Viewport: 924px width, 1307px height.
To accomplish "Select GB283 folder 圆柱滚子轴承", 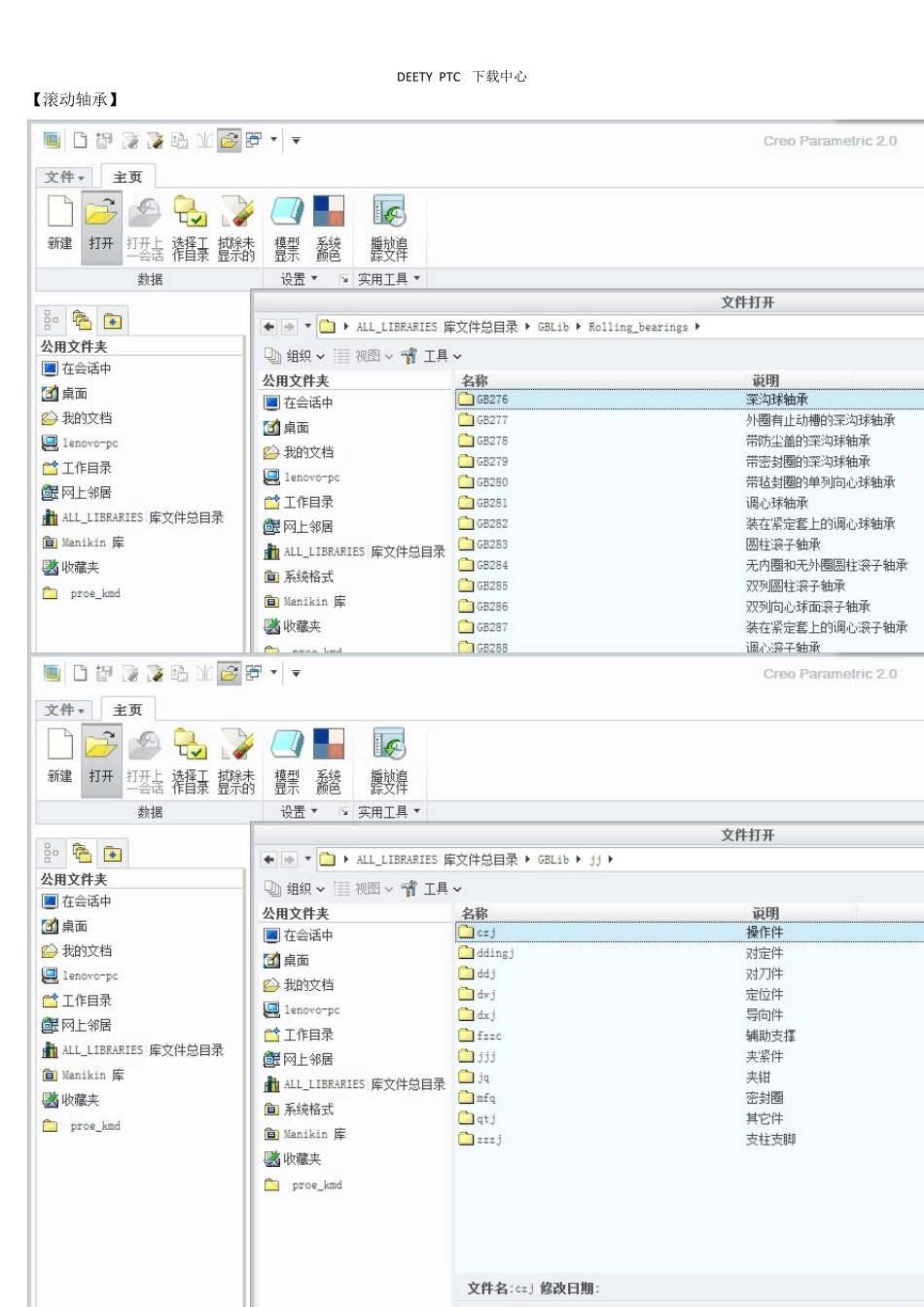I will pos(690,545).
